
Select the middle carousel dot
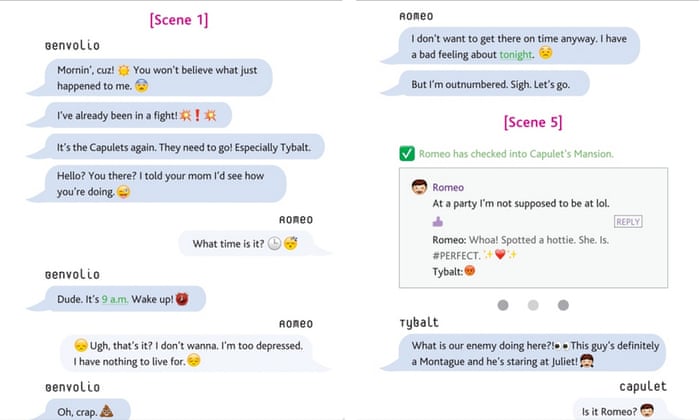pyautogui.click(x=533, y=305)
